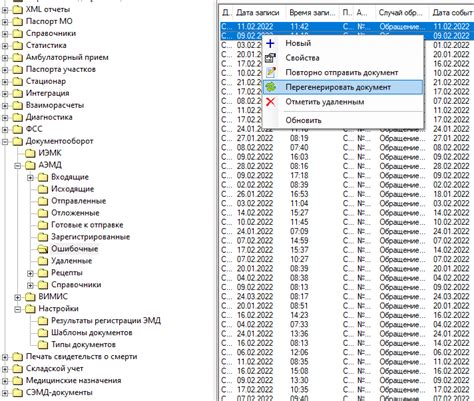This screenshot has width=474, height=401.
Task: Click the 'Результаты регистрации ЭМД' folder icon
Action: coord(43,321)
